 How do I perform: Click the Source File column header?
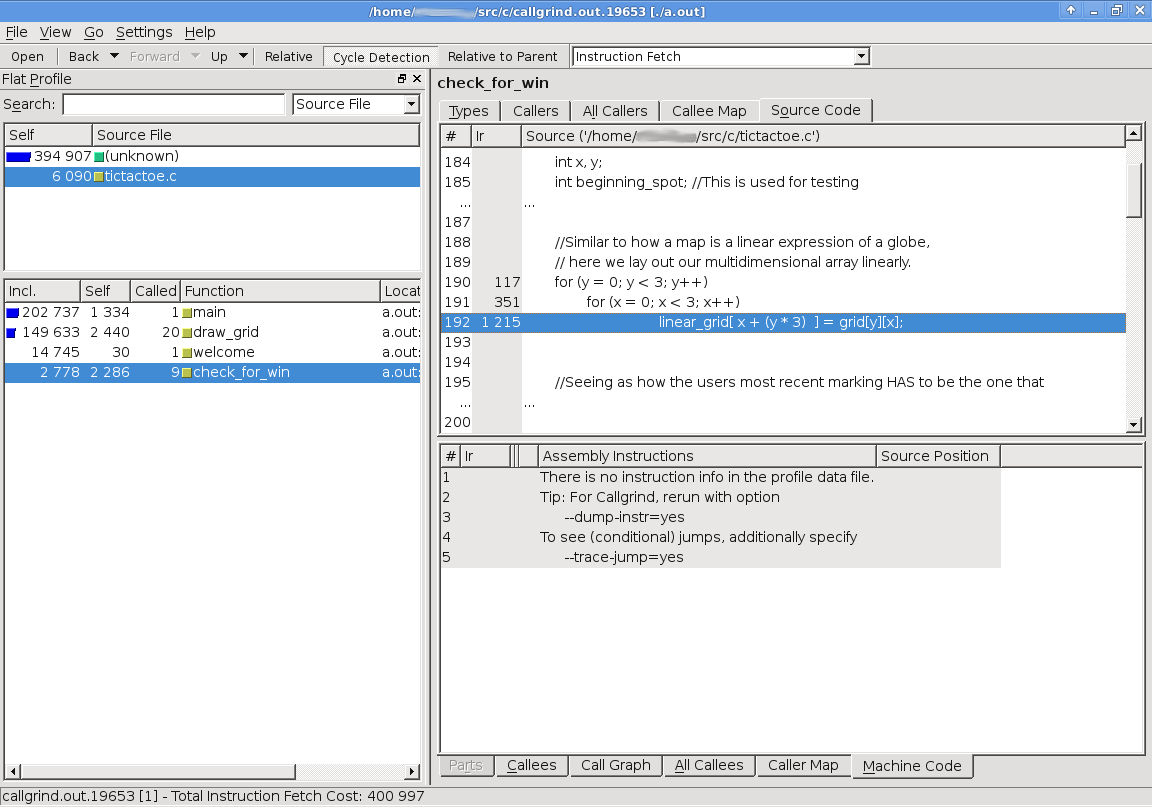(x=256, y=135)
